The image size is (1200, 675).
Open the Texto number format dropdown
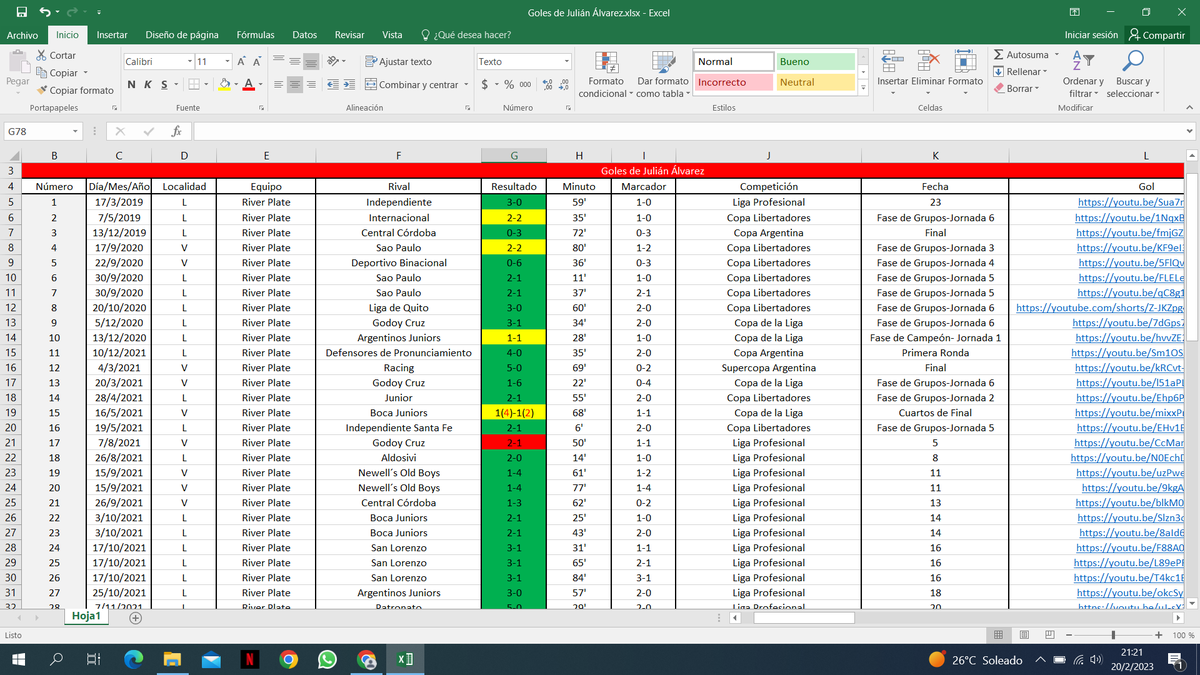(x=566, y=61)
